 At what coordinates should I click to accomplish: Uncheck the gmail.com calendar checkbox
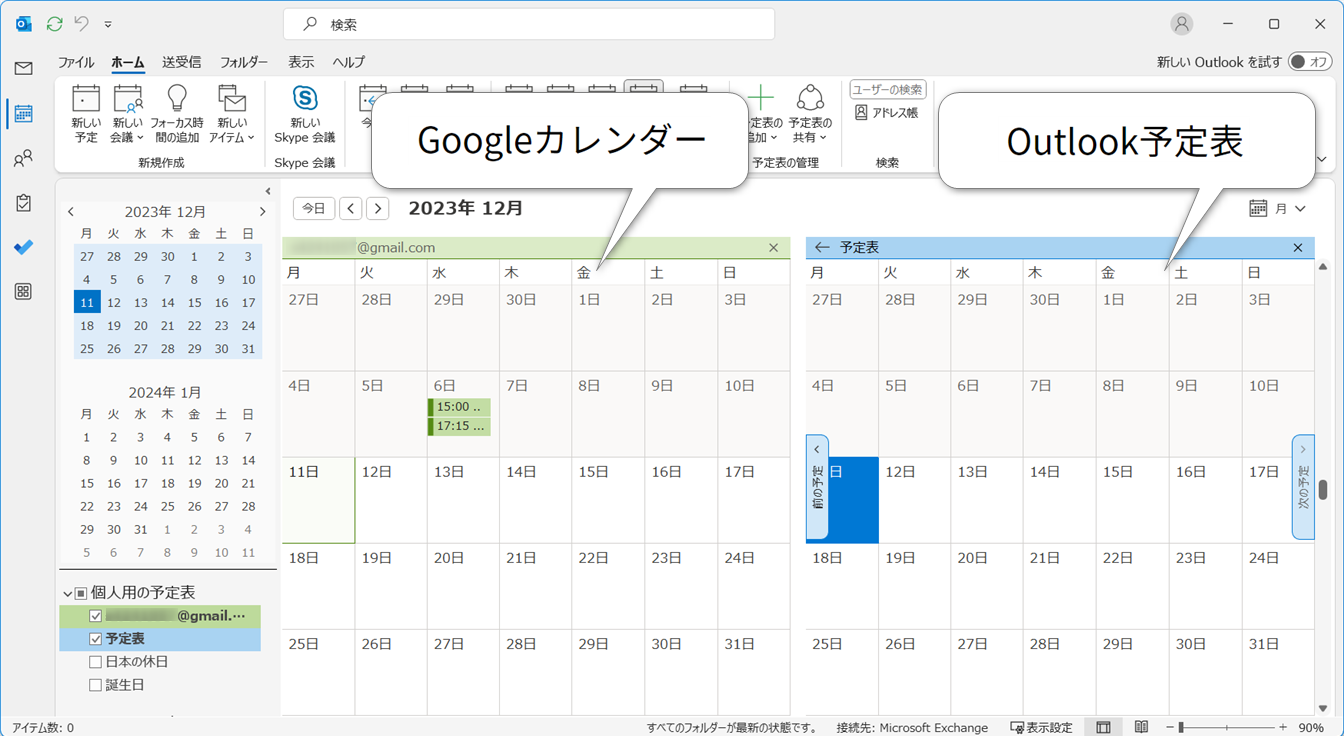[x=96, y=616]
